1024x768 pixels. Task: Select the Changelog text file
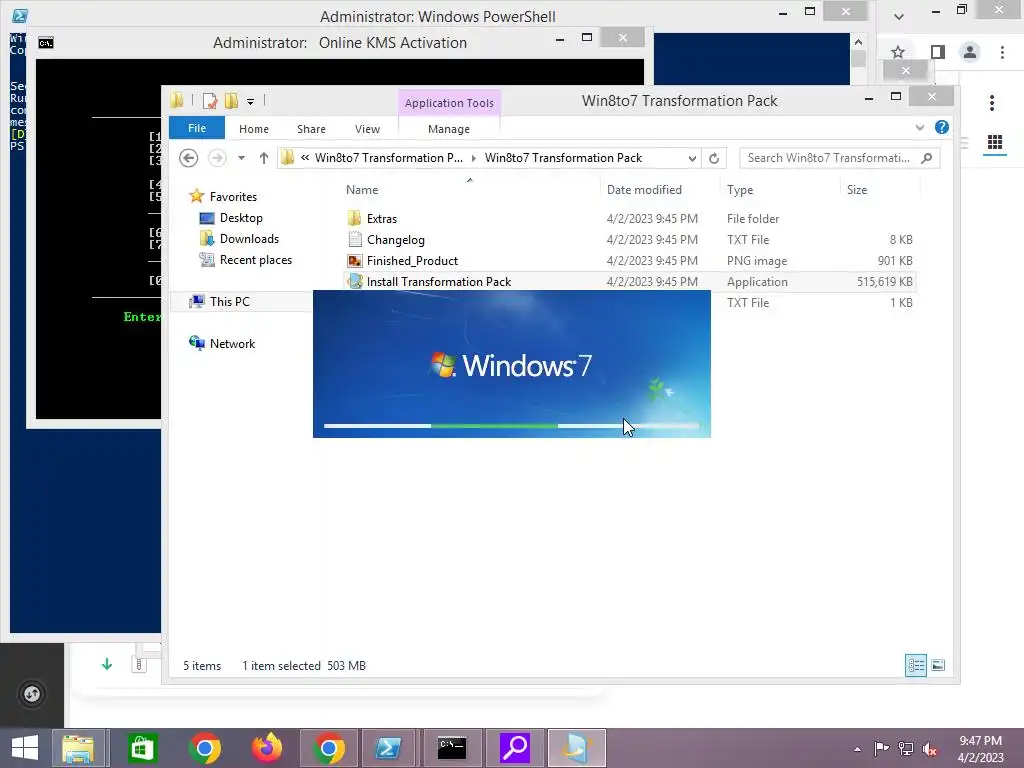(395, 240)
